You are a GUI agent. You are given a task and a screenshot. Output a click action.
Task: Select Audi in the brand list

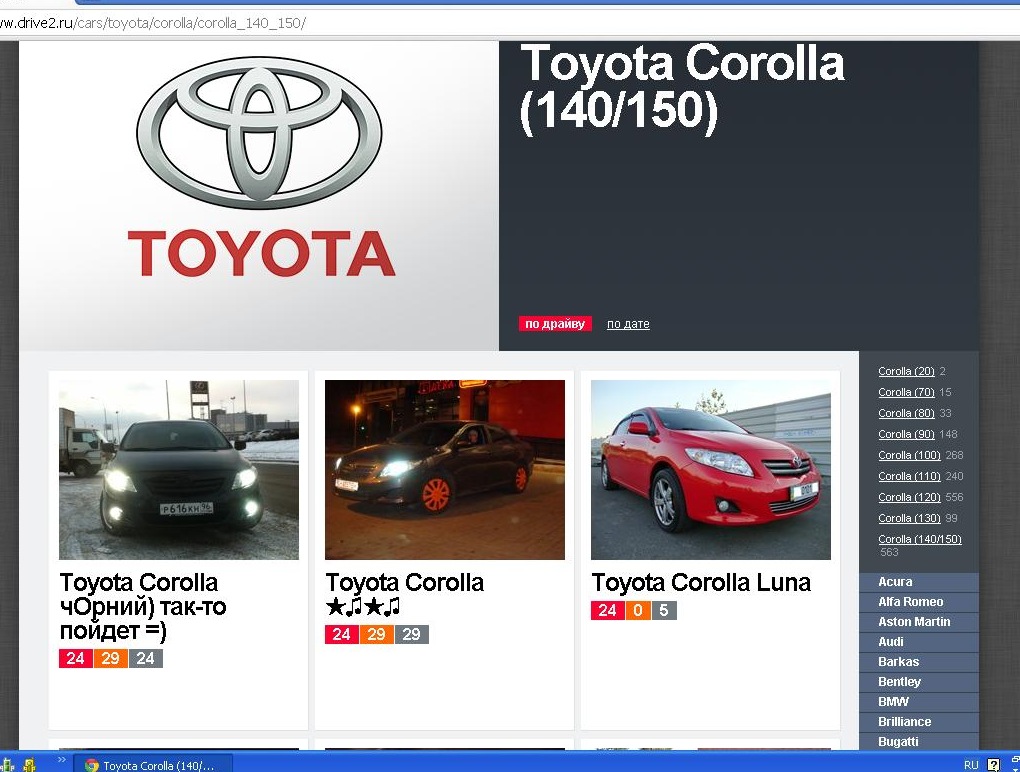[919, 642]
